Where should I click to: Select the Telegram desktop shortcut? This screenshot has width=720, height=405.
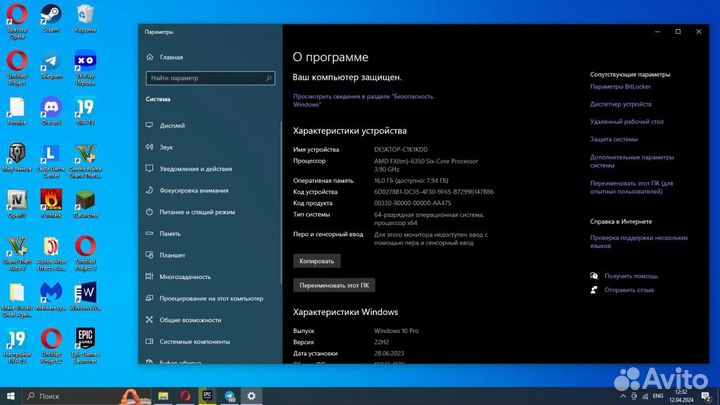(51, 65)
